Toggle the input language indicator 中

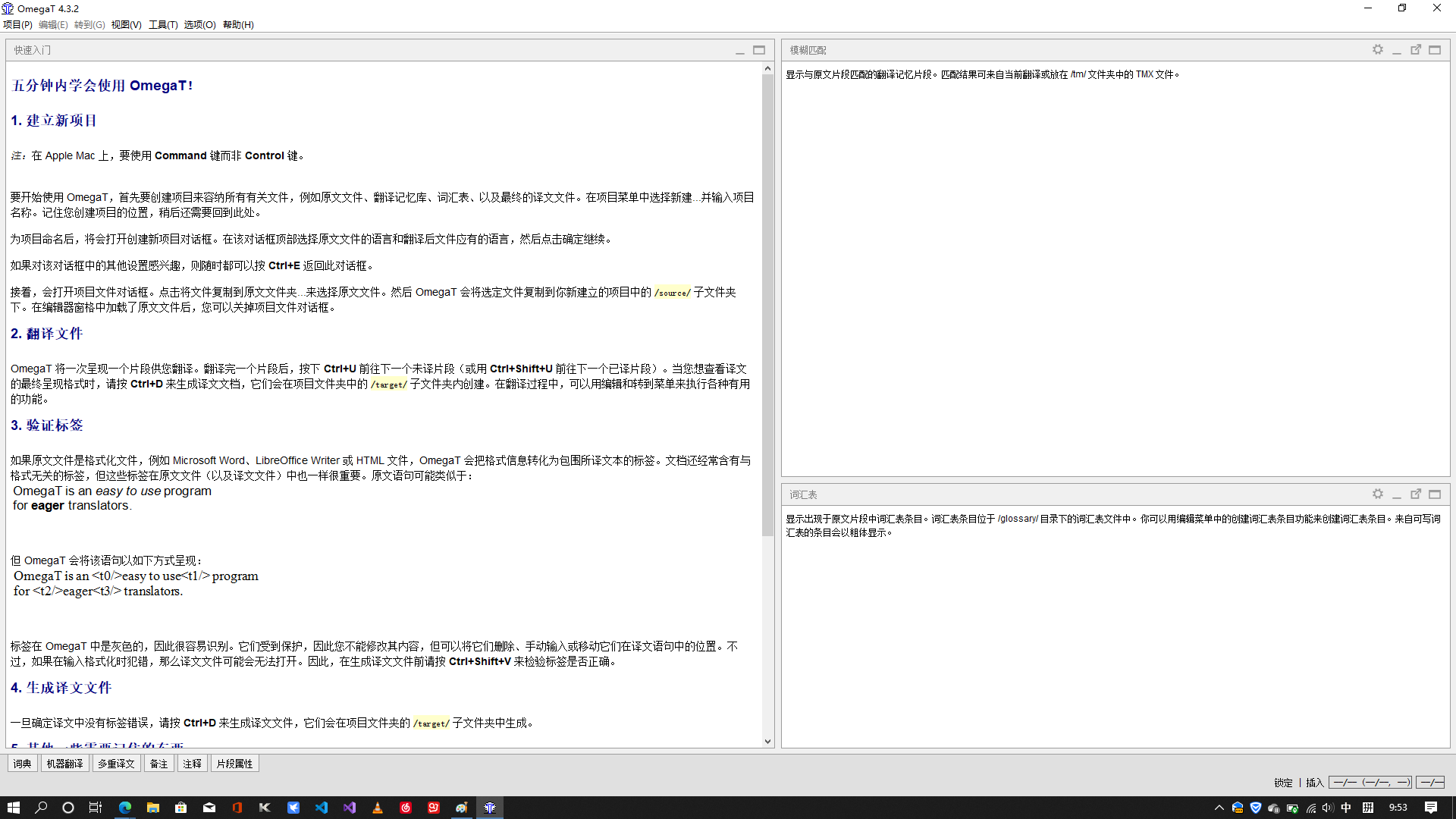(1345, 808)
